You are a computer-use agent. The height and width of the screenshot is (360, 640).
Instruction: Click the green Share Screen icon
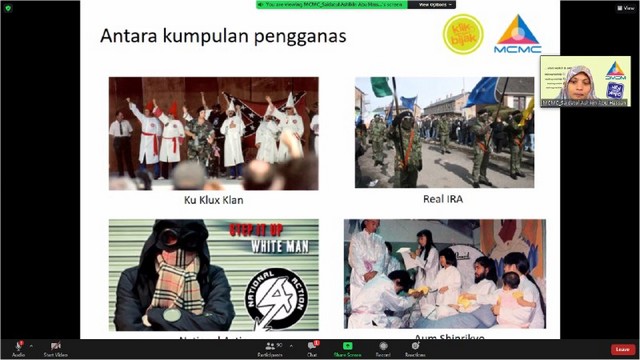(347, 346)
